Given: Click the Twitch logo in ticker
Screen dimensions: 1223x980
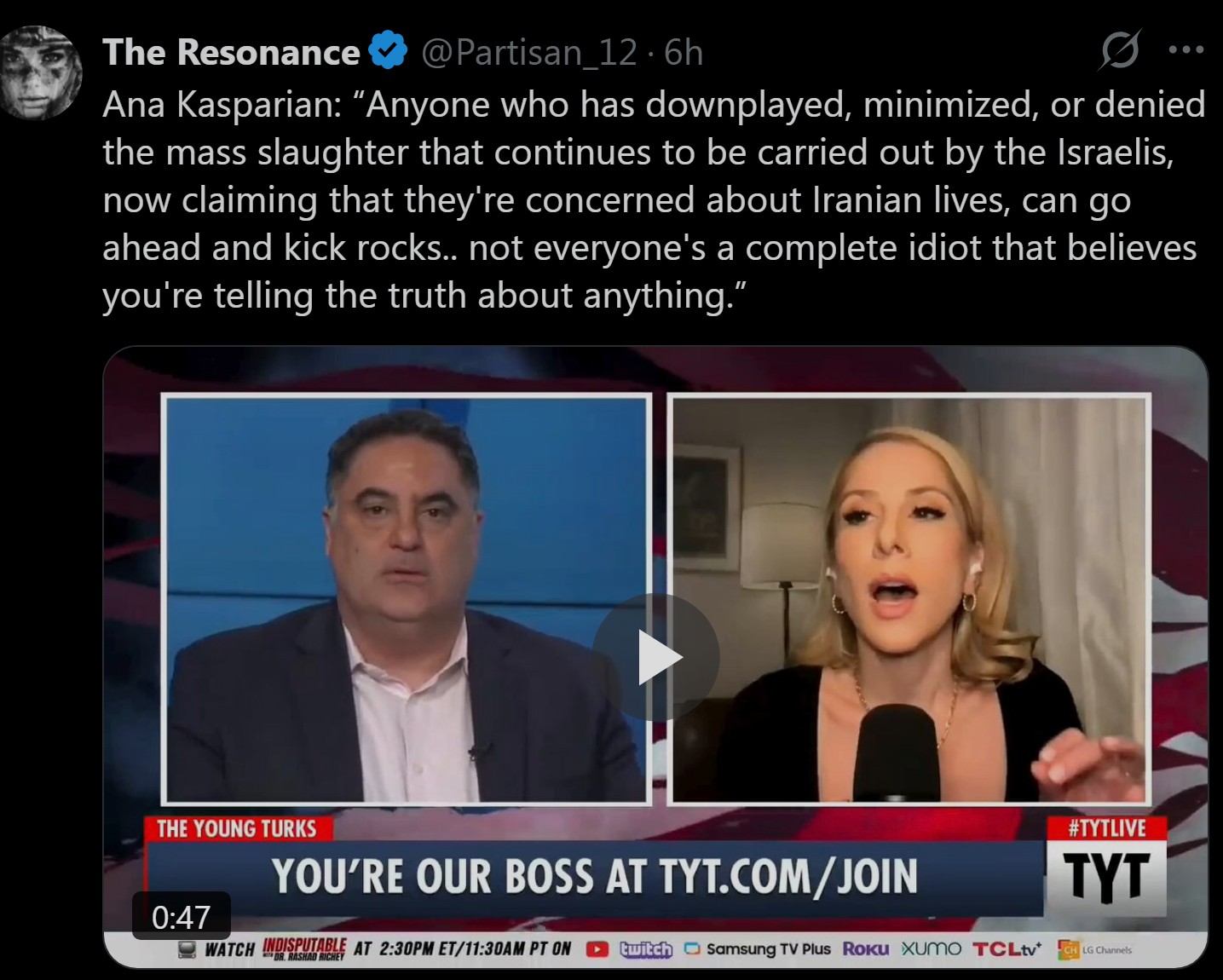Looking at the screenshot, I should click(x=646, y=949).
